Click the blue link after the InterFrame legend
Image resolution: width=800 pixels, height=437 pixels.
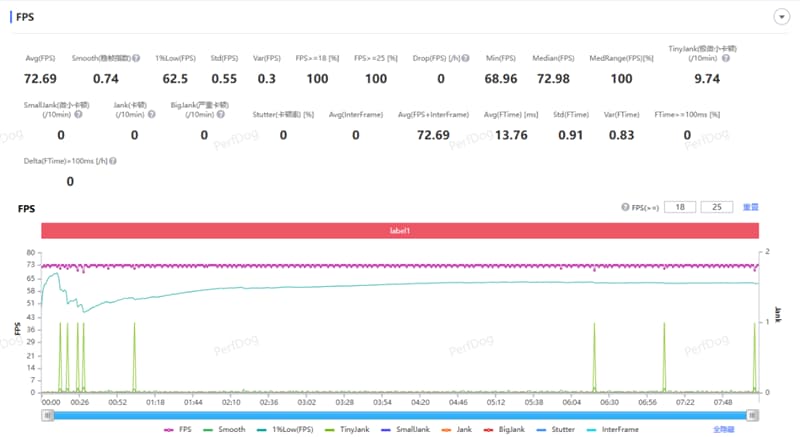[x=723, y=429]
